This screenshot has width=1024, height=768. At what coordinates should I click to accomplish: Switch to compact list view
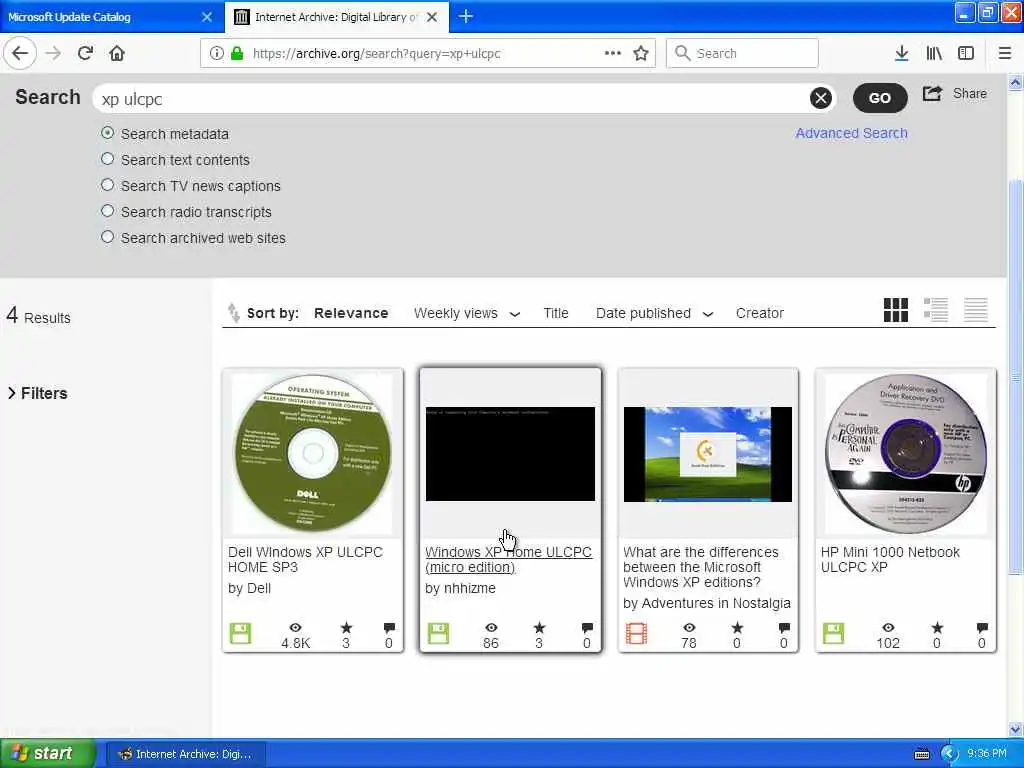tap(976, 310)
